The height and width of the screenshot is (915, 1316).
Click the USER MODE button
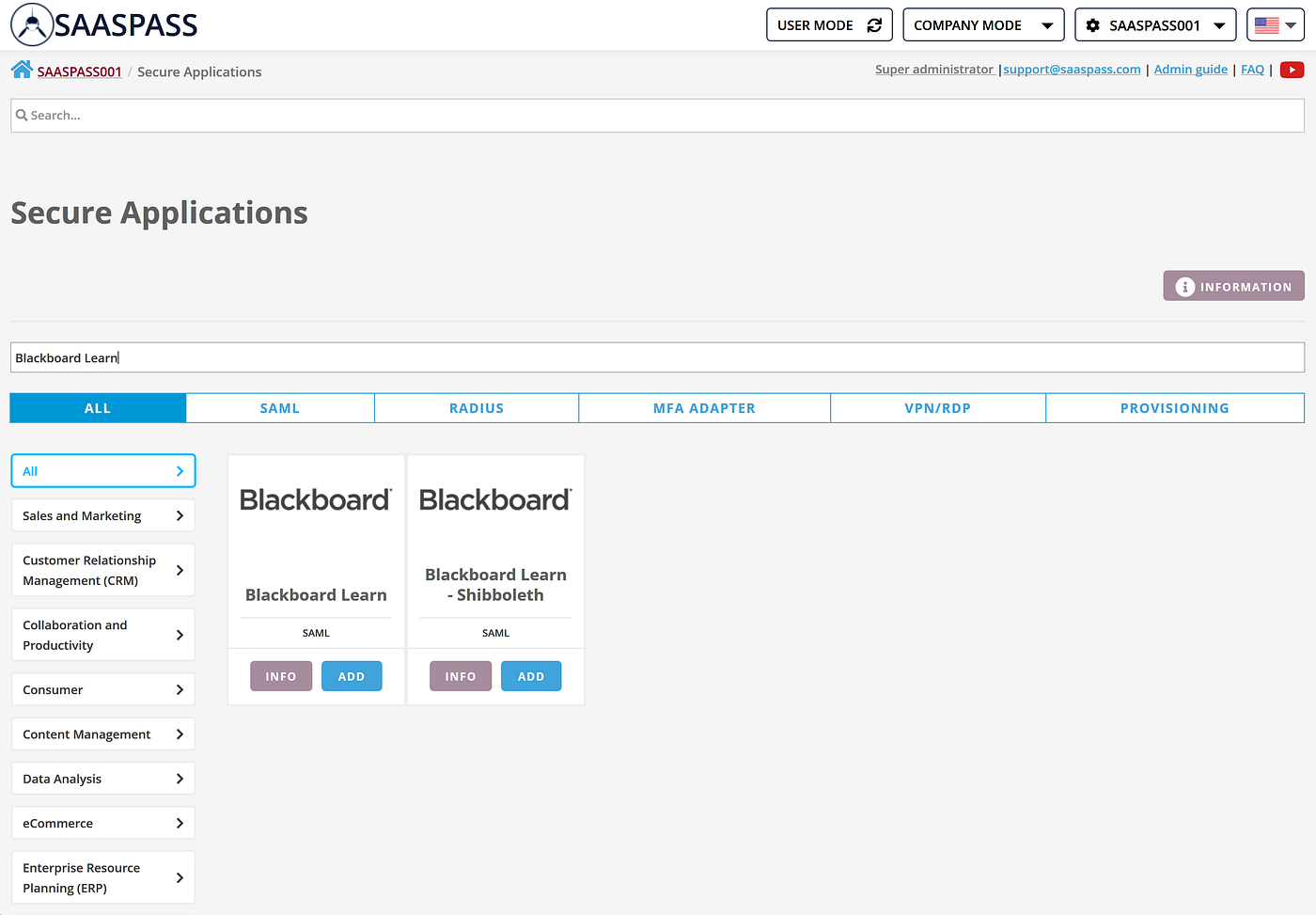click(829, 25)
